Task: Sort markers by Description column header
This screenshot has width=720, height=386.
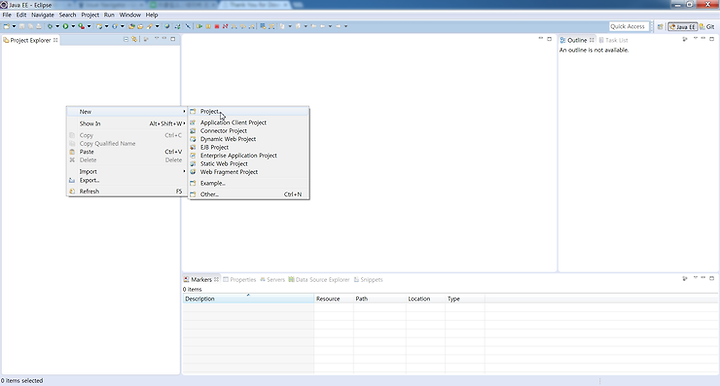Action: pos(248,299)
